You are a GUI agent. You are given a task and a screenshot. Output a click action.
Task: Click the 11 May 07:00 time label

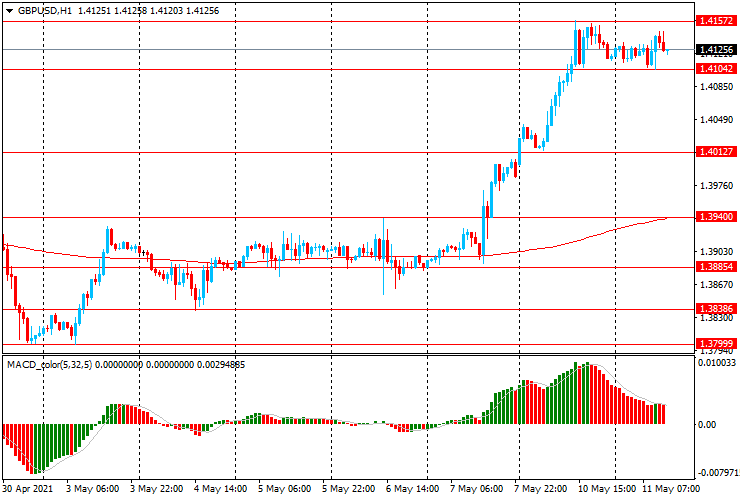pos(672,490)
